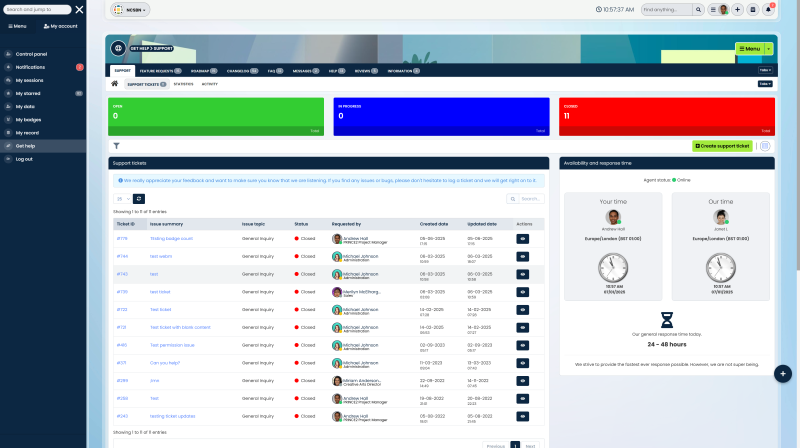Image resolution: width=800 pixels, height=448 pixels.
Task: Open 'testing ticket updates' summary link
Action: tap(172, 416)
